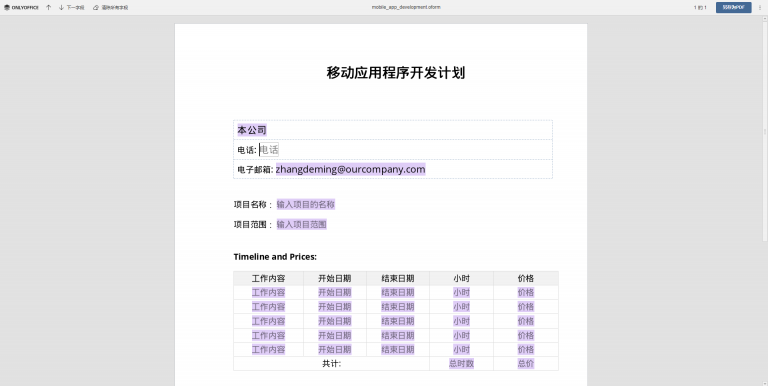Click the vertical scrollbar on right edge
This screenshot has width=768, height=386.
tap(765, 132)
